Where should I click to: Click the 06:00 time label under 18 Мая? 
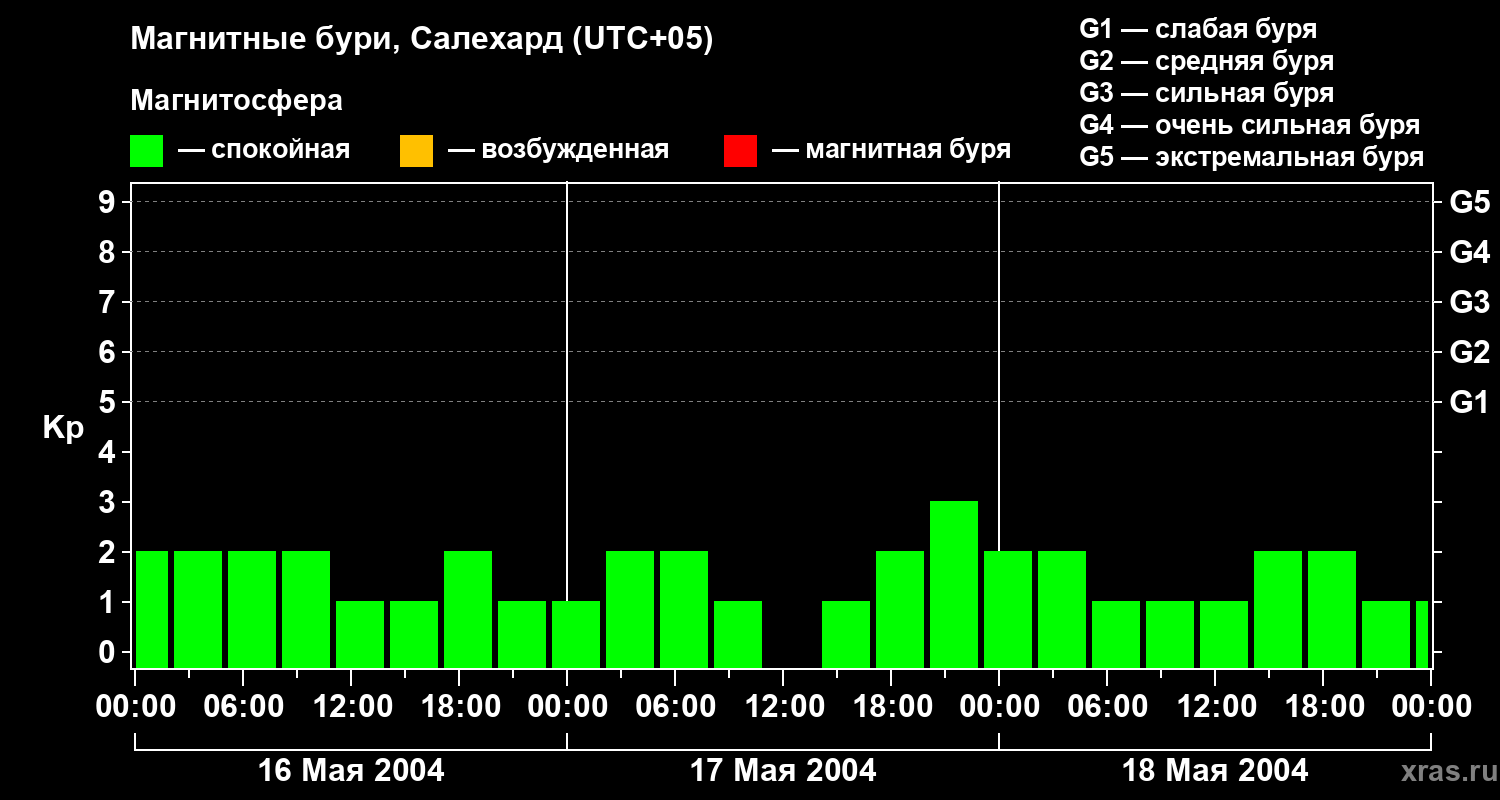point(1107,707)
